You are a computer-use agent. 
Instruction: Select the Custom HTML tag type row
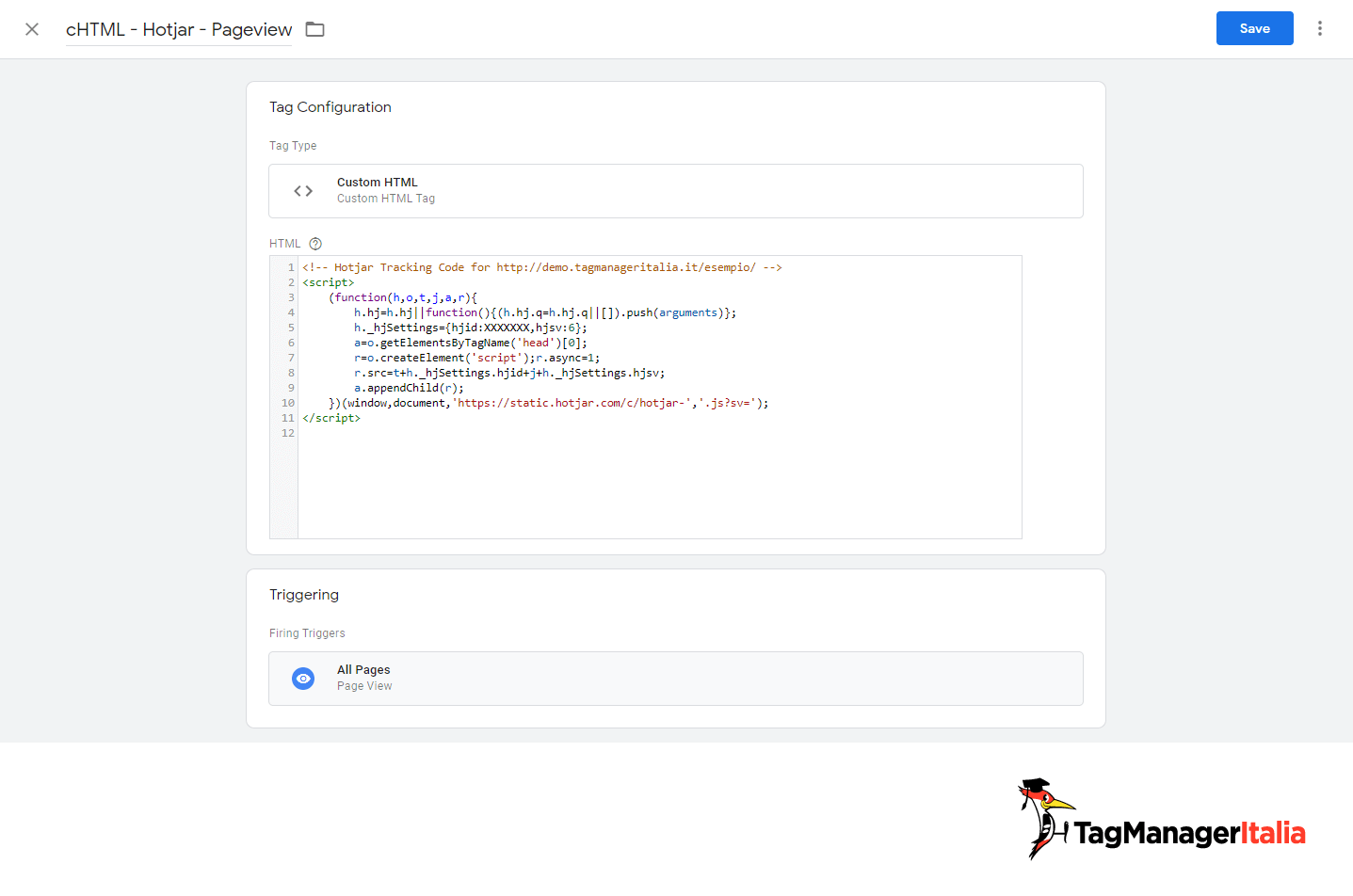[x=676, y=191]
